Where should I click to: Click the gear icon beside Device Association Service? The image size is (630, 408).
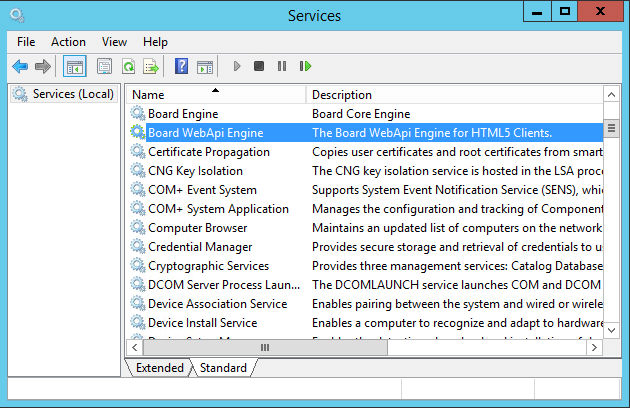138,303
